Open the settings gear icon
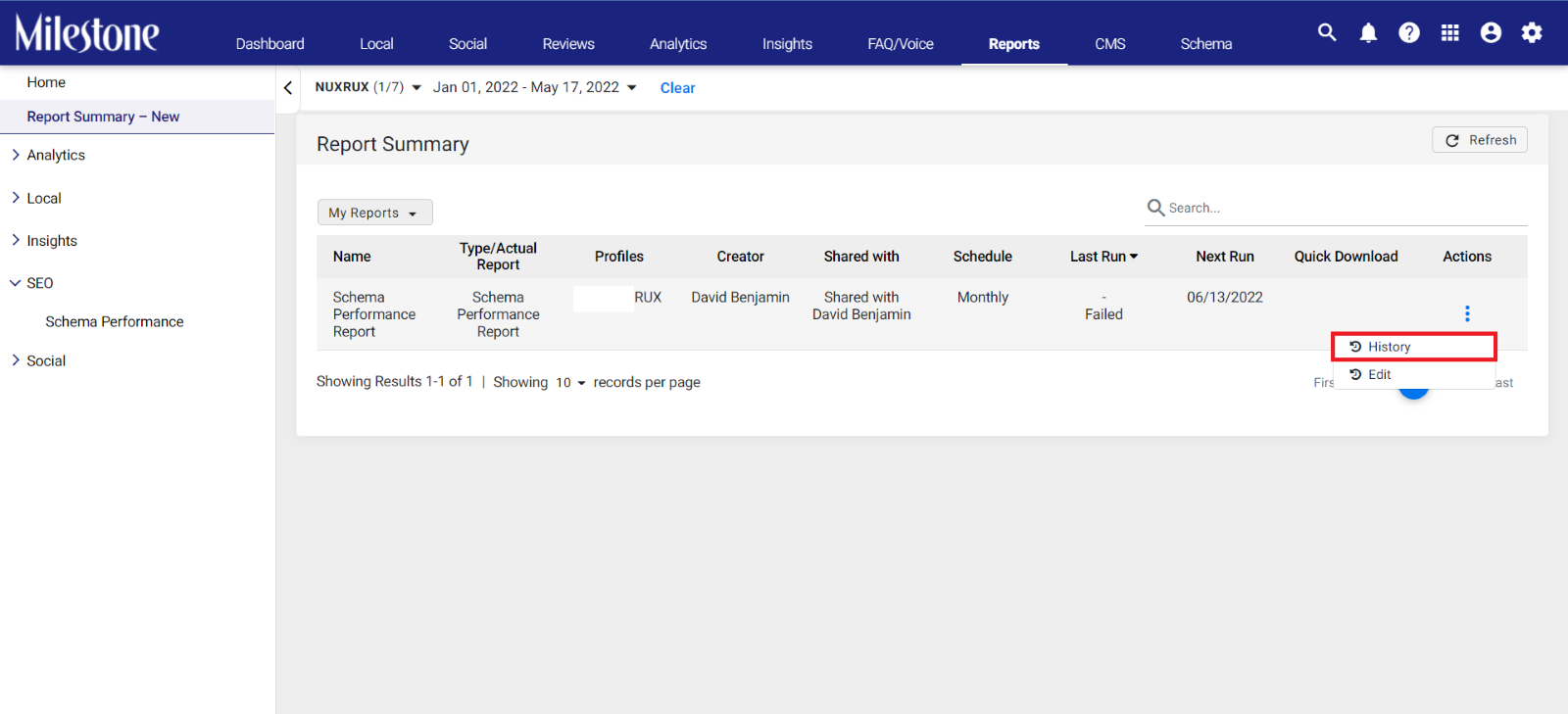The image size is (1568, 714). (1532, 33)
